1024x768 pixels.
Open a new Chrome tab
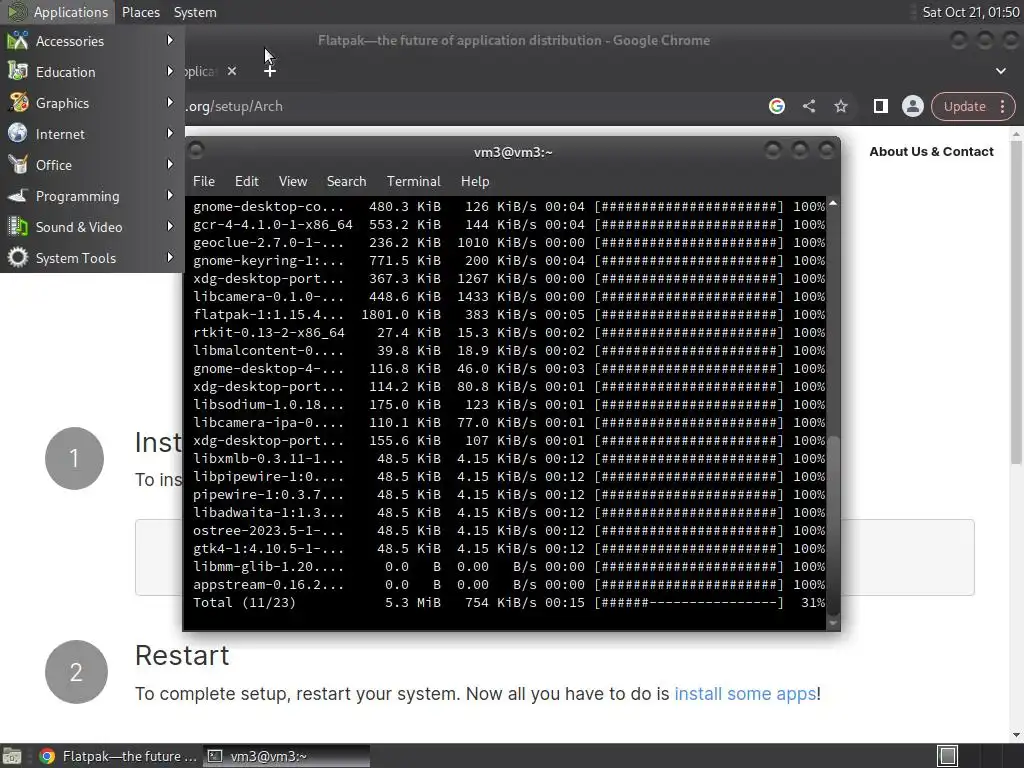270,71
